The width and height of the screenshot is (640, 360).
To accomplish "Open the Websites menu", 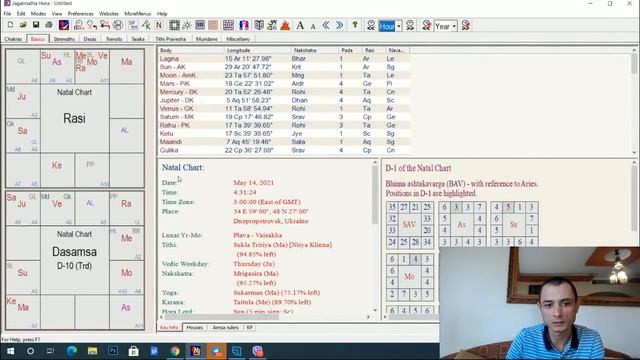I will coord(109,13).
